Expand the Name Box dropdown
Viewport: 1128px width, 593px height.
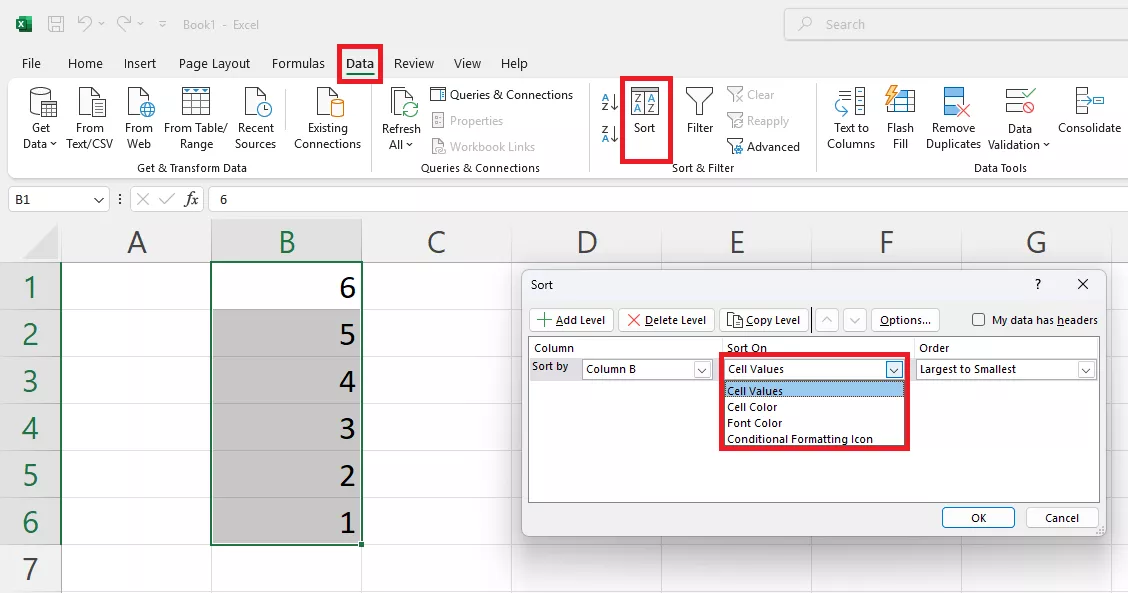(99, 199)
